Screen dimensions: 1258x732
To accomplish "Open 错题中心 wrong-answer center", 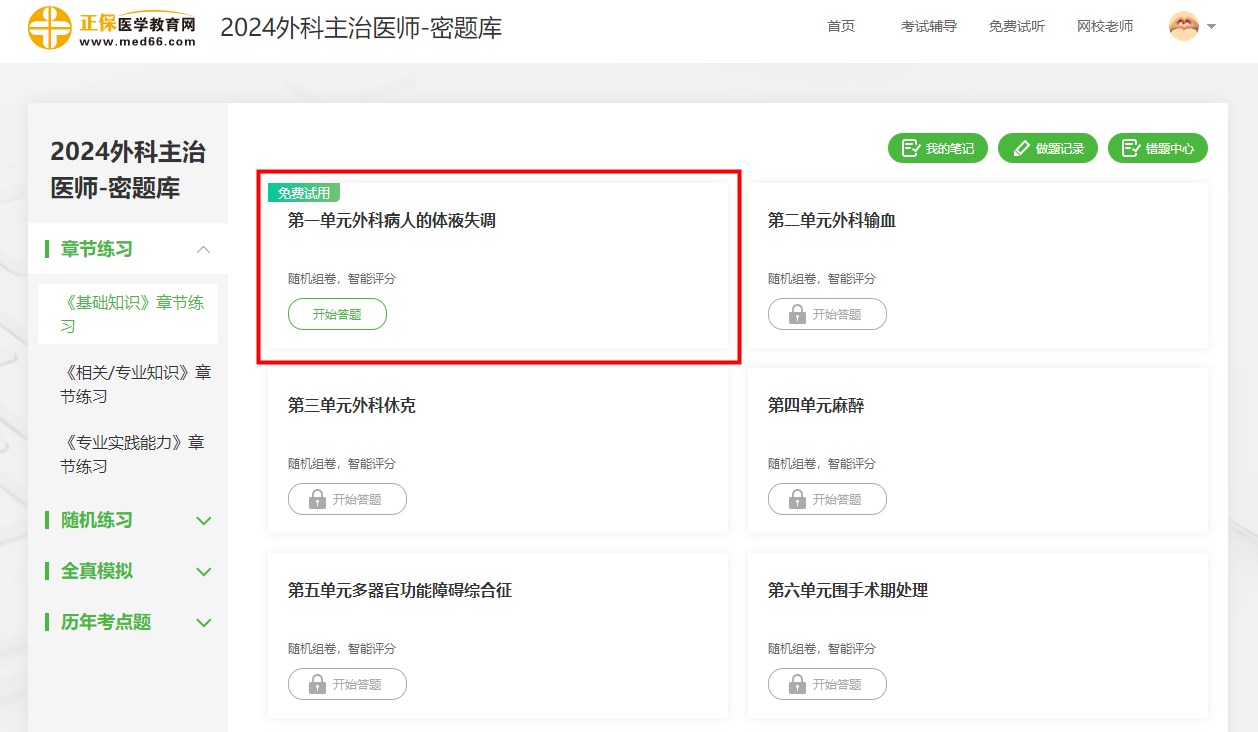I will tap(1157, 149).
